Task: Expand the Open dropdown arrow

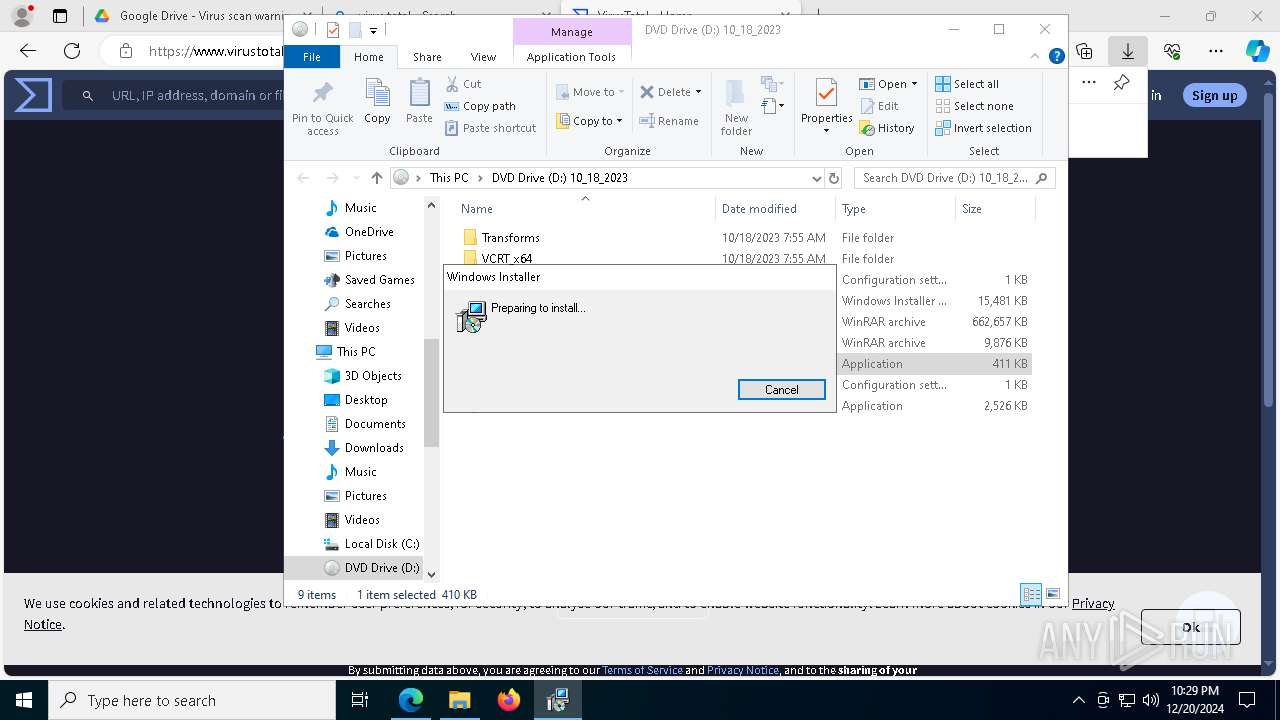Action: coord(914,84)
